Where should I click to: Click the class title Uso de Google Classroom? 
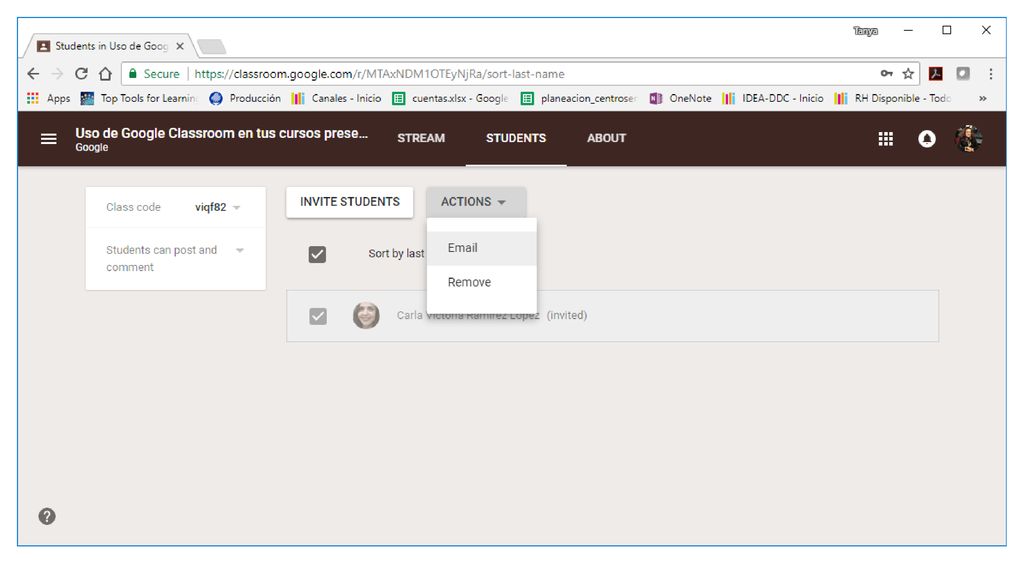tap(221, 133)
